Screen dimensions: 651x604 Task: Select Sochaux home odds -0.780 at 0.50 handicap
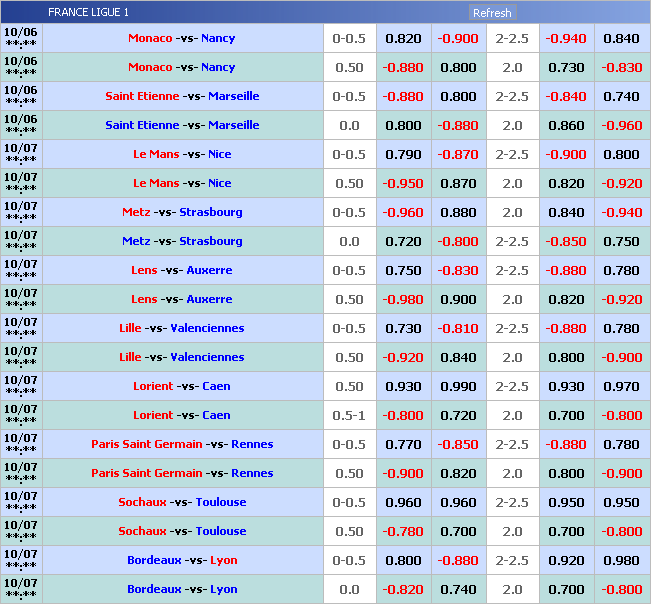point(403,531)
